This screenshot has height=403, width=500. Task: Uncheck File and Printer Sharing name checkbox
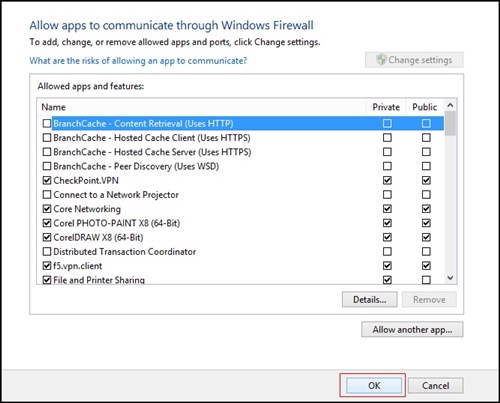47,280
